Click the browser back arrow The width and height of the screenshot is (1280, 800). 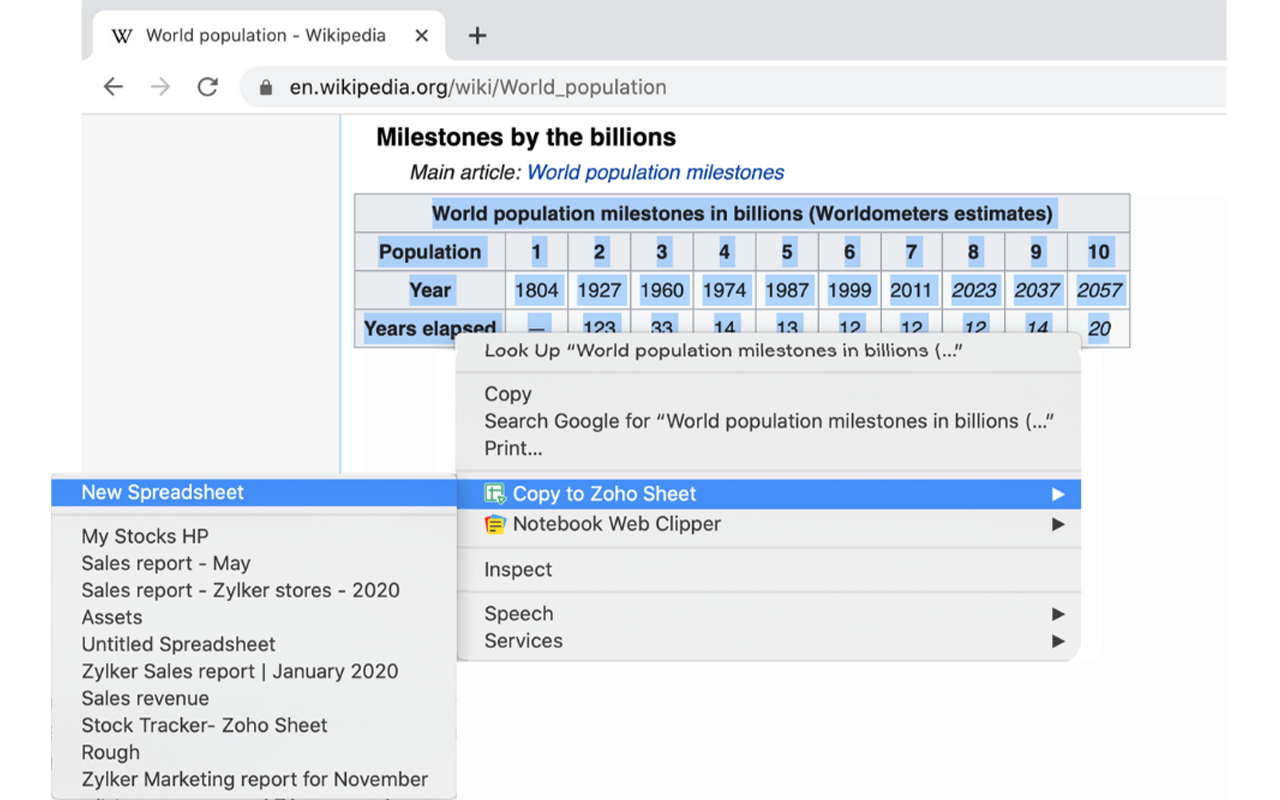click(113, 87)
